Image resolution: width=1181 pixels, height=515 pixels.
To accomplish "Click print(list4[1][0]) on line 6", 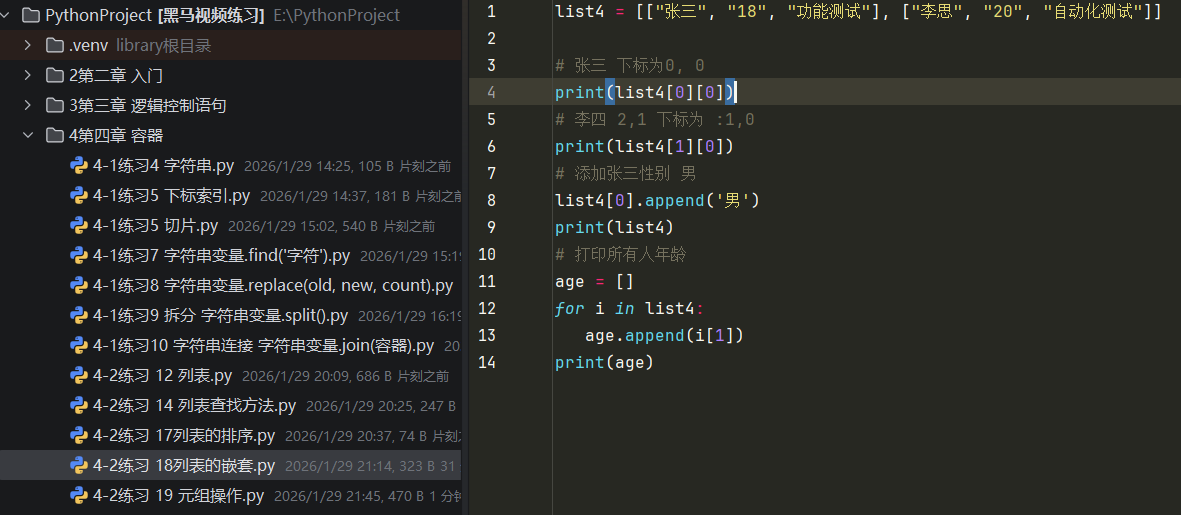I will pyautogui.click(x=644, y=147).
